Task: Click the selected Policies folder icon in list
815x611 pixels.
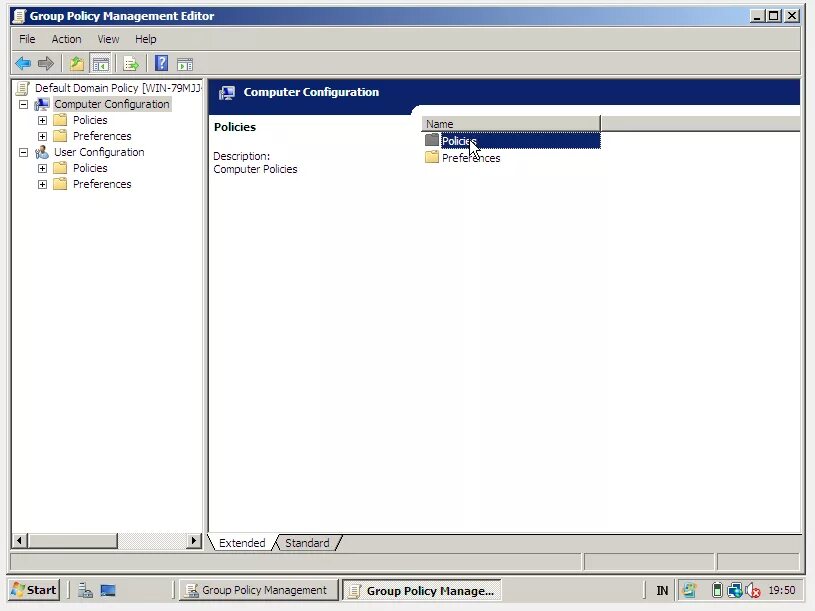Action: (x=432, y=140)
